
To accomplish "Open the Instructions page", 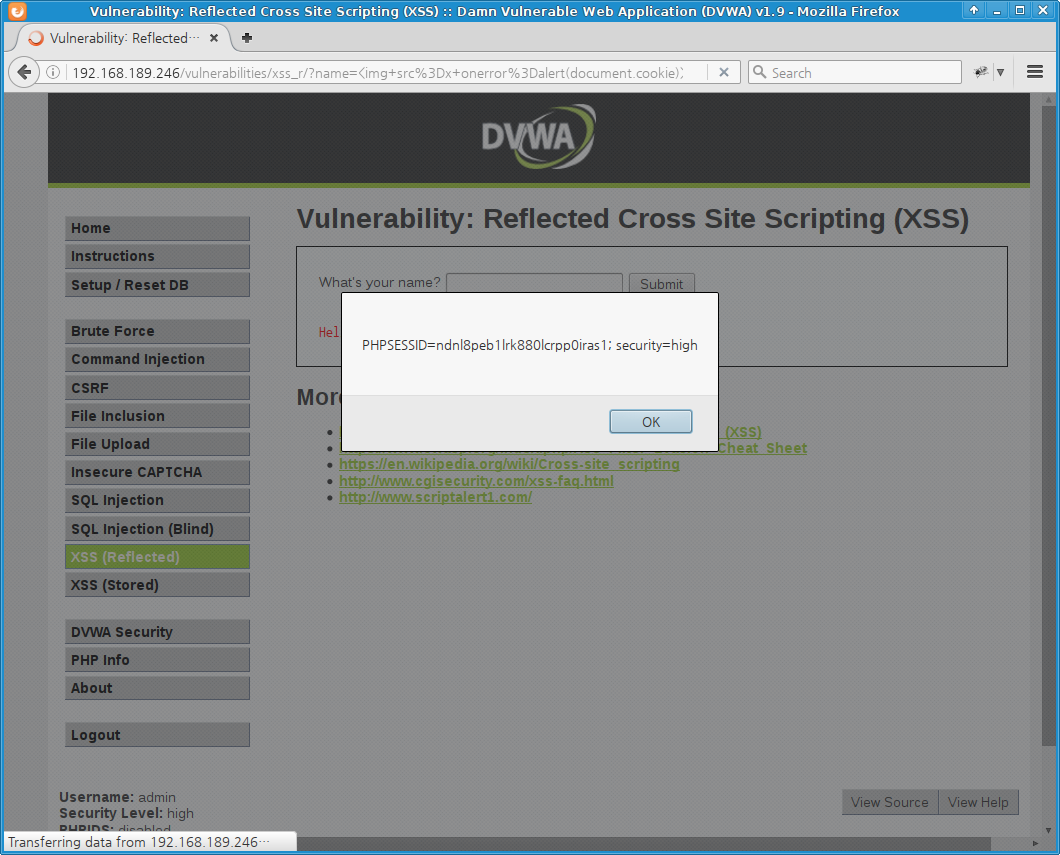I will coord(158,256).
